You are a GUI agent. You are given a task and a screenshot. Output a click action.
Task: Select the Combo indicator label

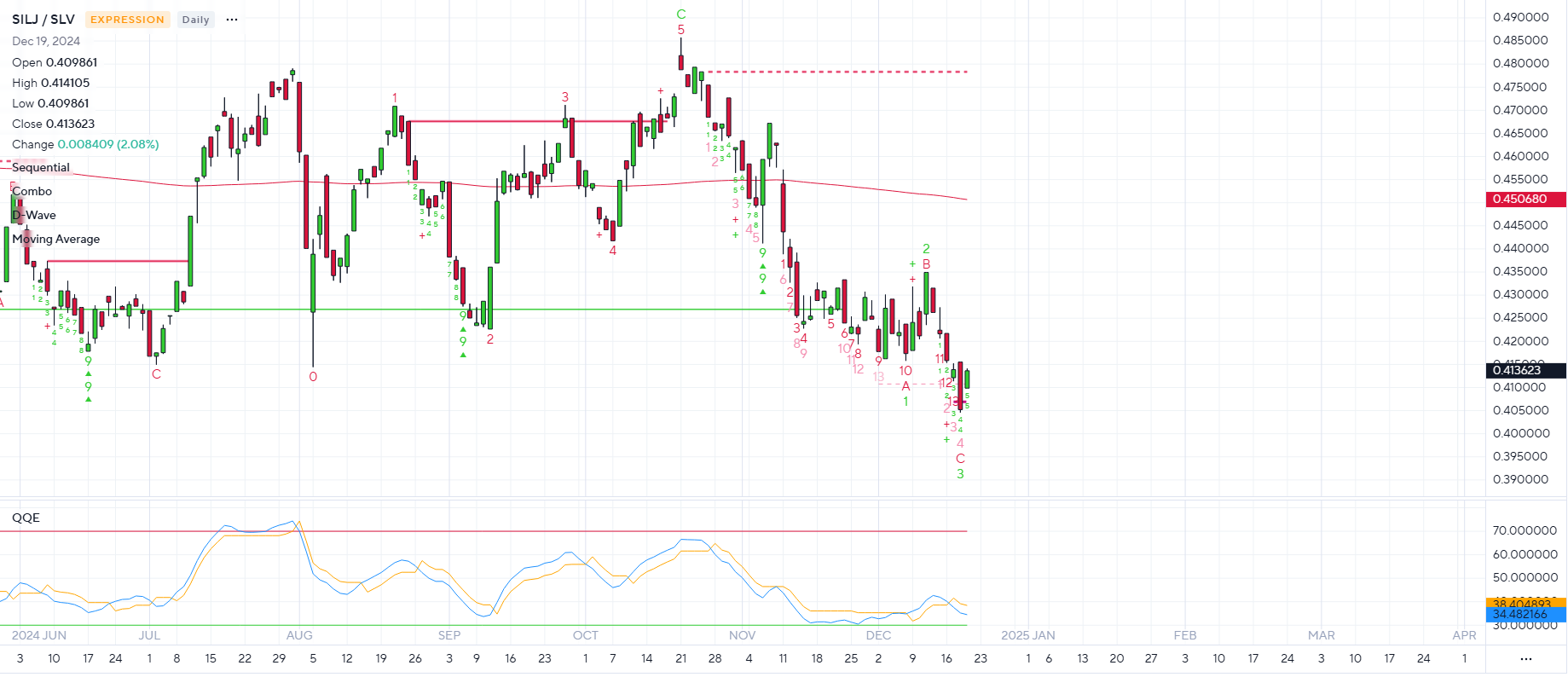32,192
